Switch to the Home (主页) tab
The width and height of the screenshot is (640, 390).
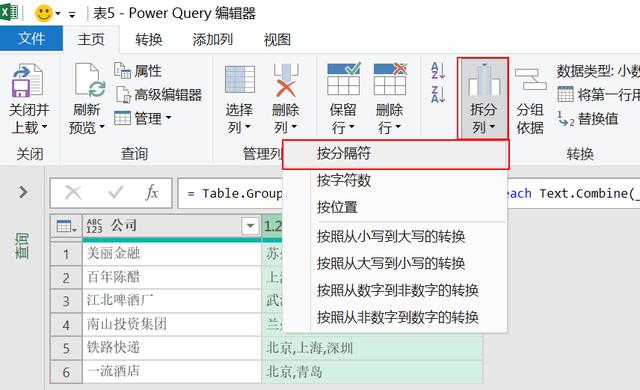[x=91, y=39]
